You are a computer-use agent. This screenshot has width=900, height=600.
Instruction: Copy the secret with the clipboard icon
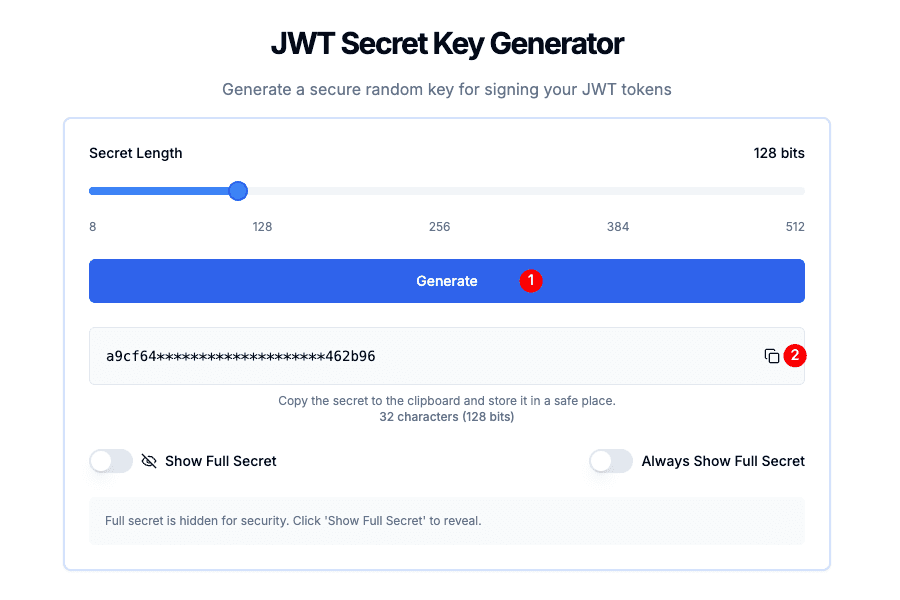click(x=771, y=356)
